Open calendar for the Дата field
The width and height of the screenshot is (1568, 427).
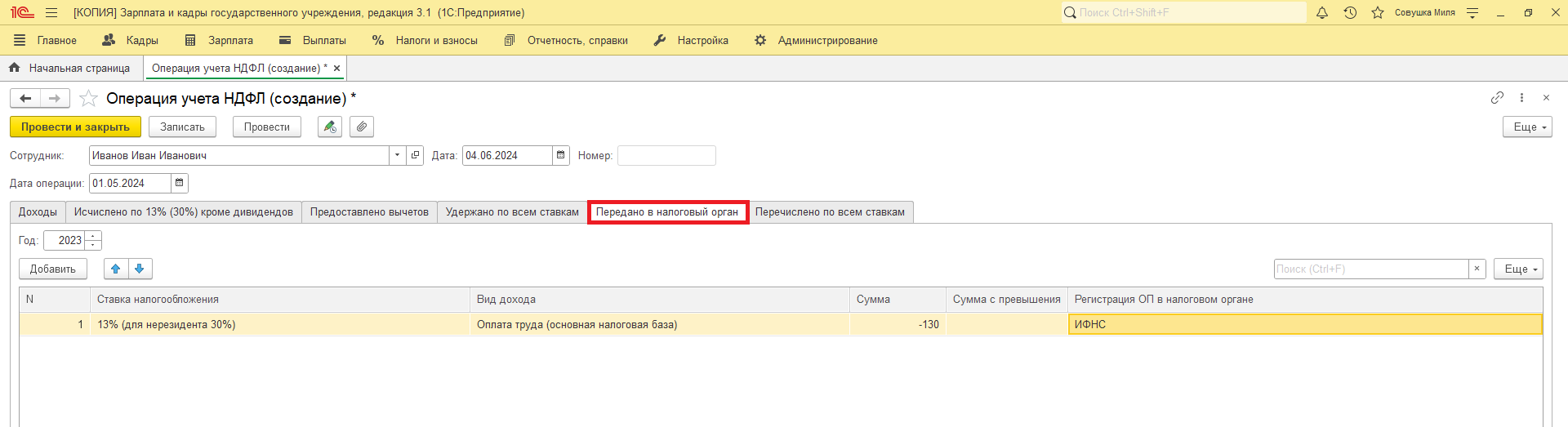pyautogui.click(x=561, y=156)
